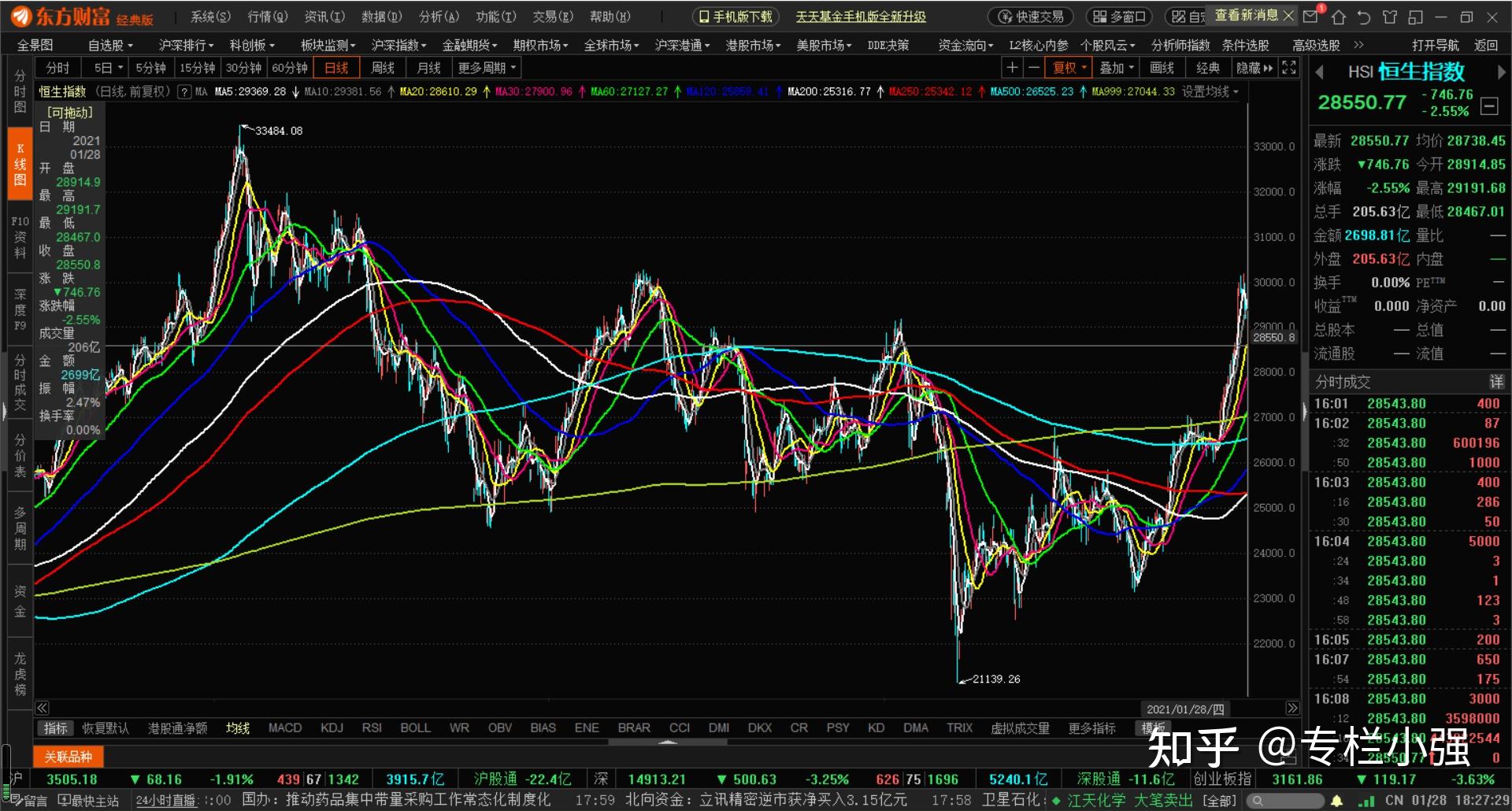Jump chart to earliest data arrows
The width and height of the screenshot is (1512, 811).
[x=43, y=708]
